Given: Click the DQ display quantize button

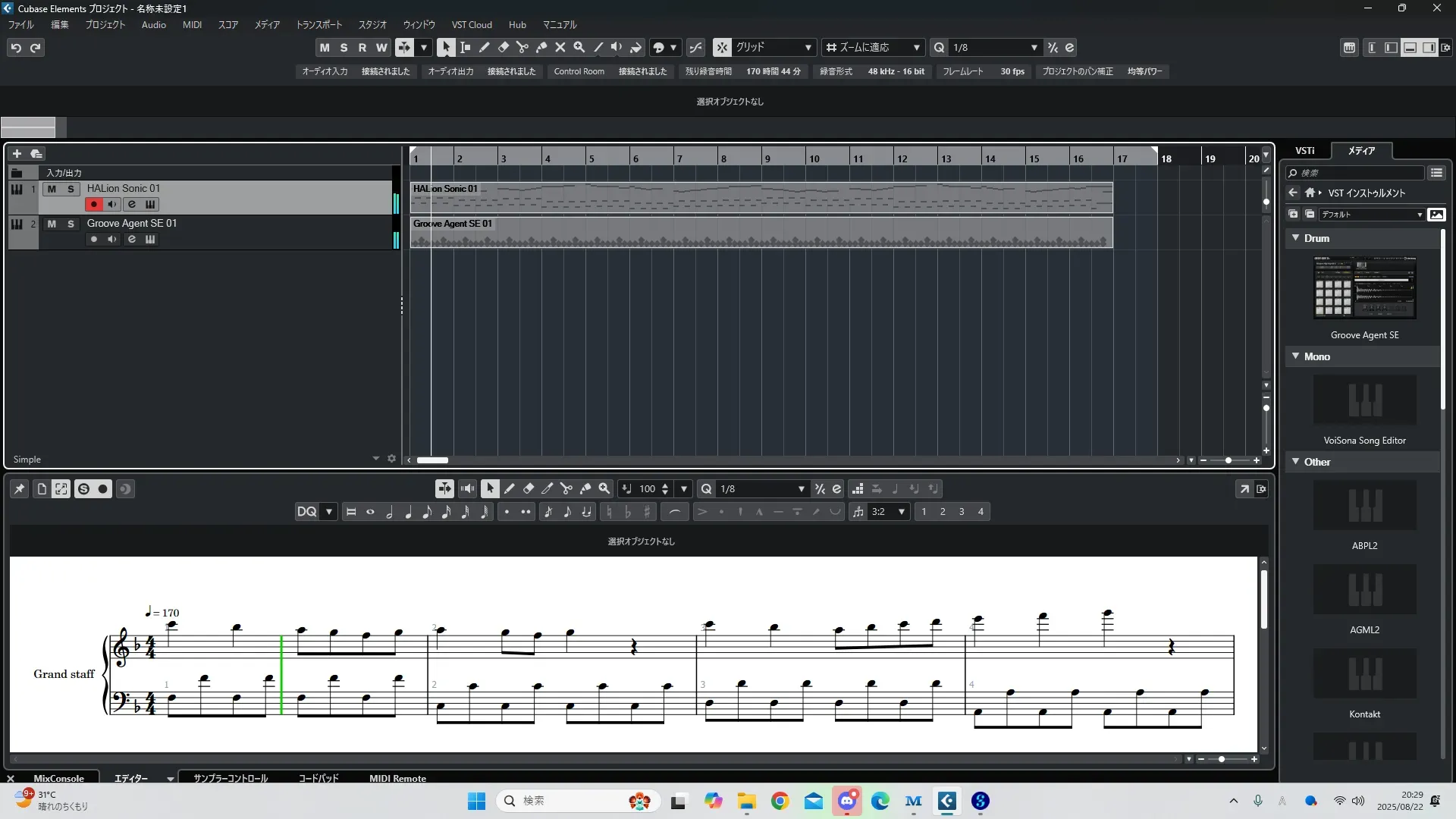Looking at the screenshot, I should pyautogui.click(x=307, y=512).
